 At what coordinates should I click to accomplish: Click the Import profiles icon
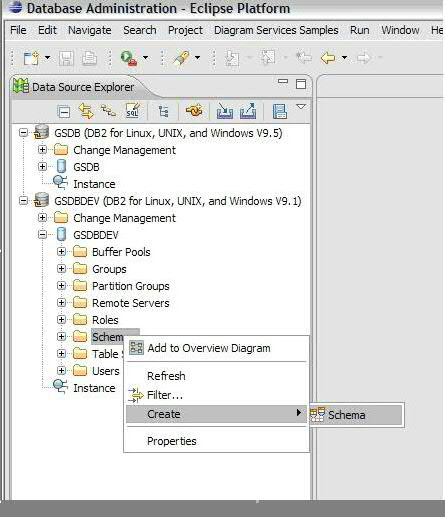(225, 111)
